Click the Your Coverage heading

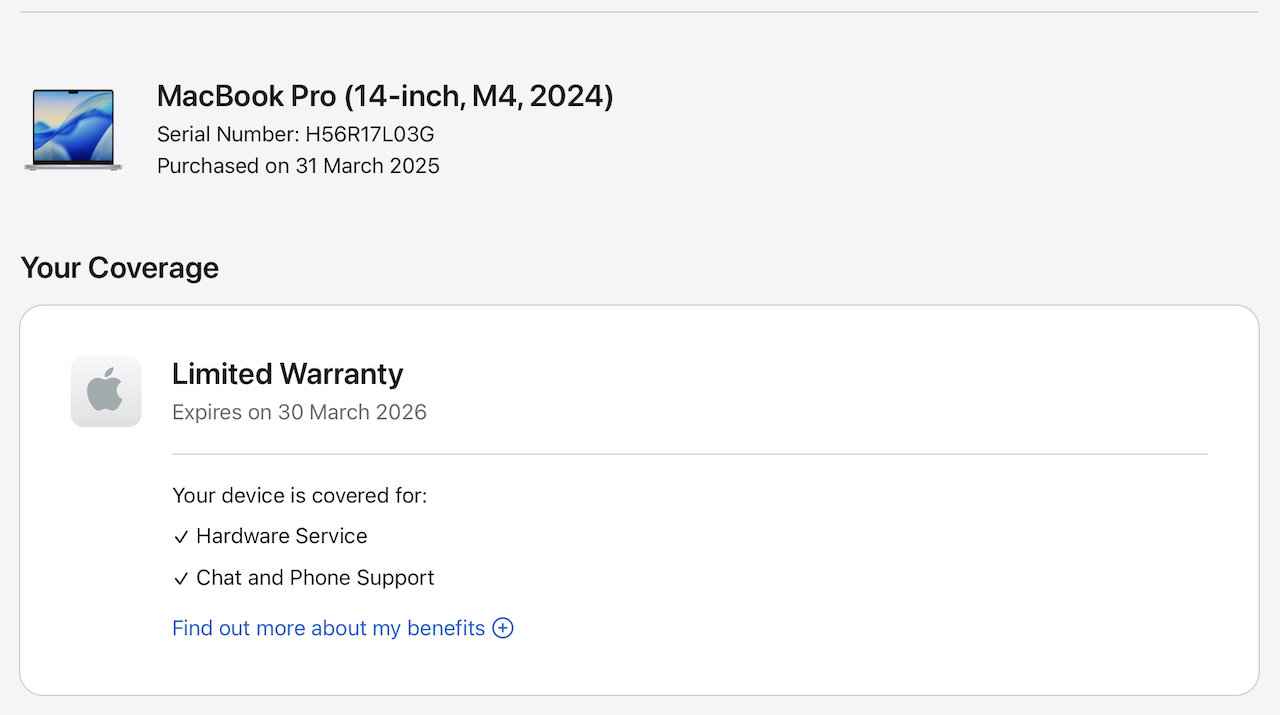point(119,268)
